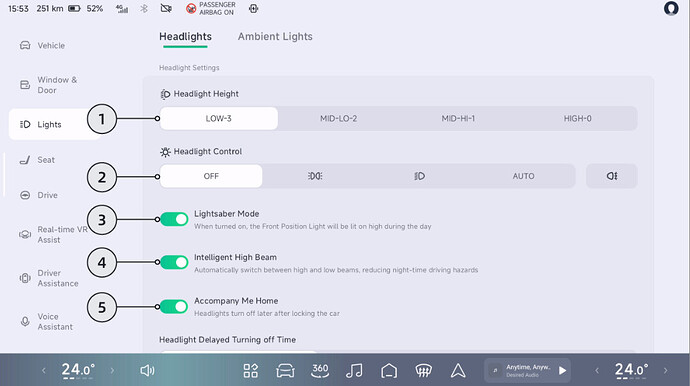Tap the 251 km range readout
690x386 pixels.
pos(50,9)
